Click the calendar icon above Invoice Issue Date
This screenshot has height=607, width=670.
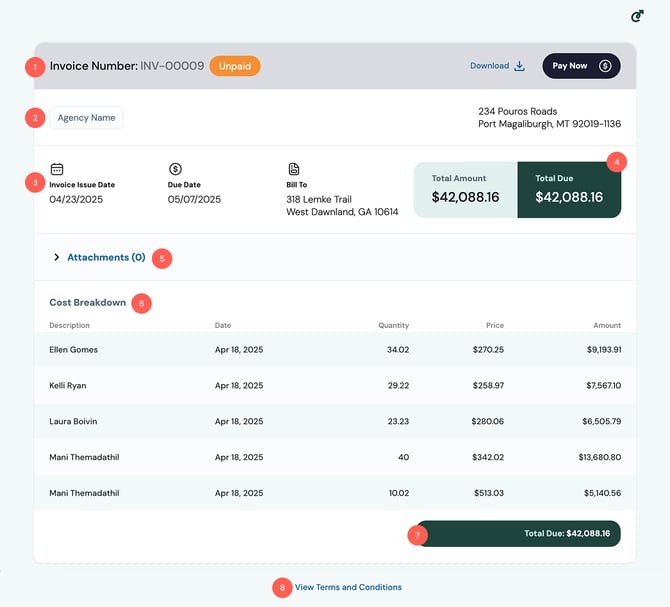click(x=57, y=169)
